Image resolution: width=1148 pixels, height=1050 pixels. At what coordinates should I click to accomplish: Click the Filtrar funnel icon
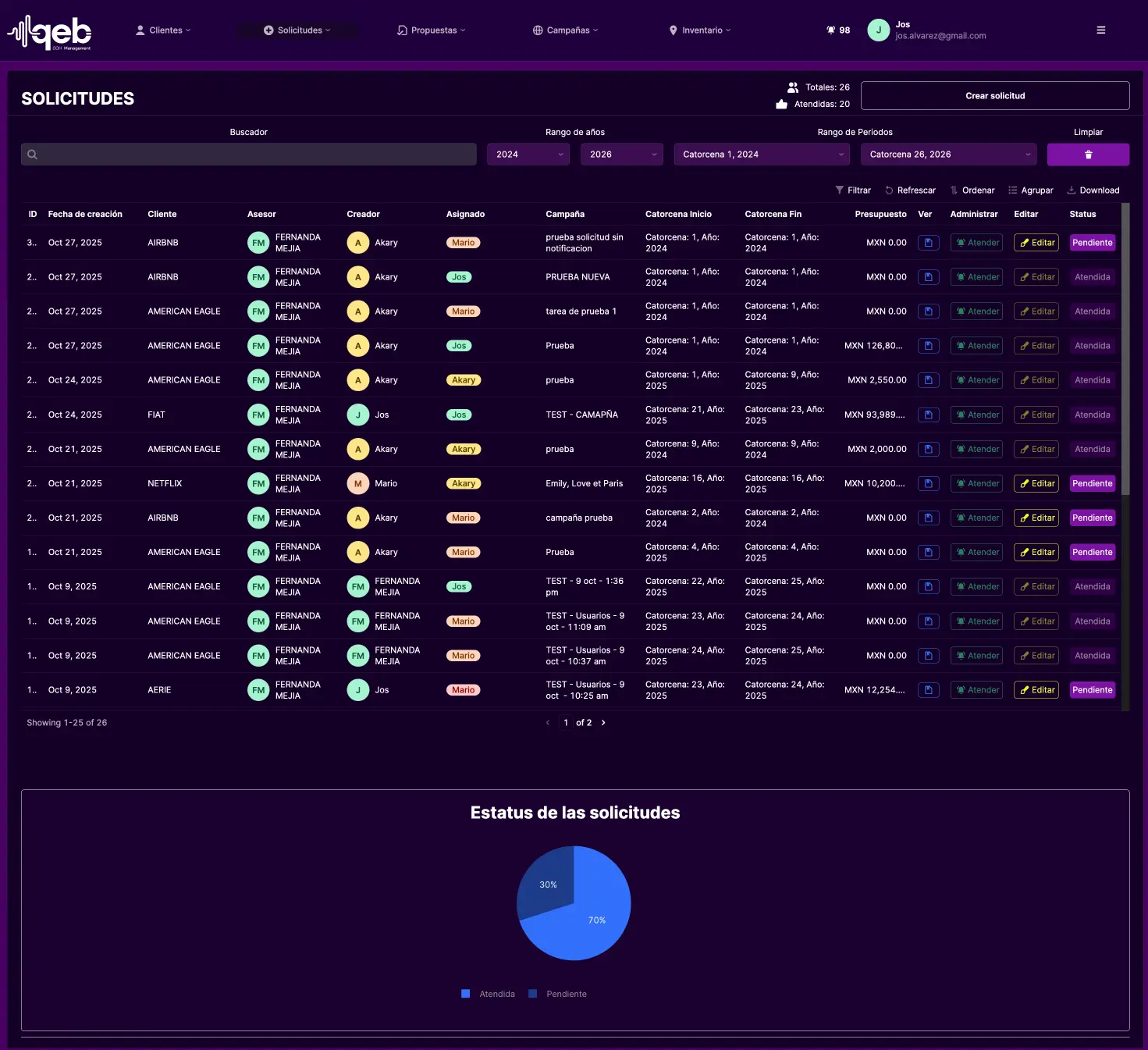tap(840, 190)
